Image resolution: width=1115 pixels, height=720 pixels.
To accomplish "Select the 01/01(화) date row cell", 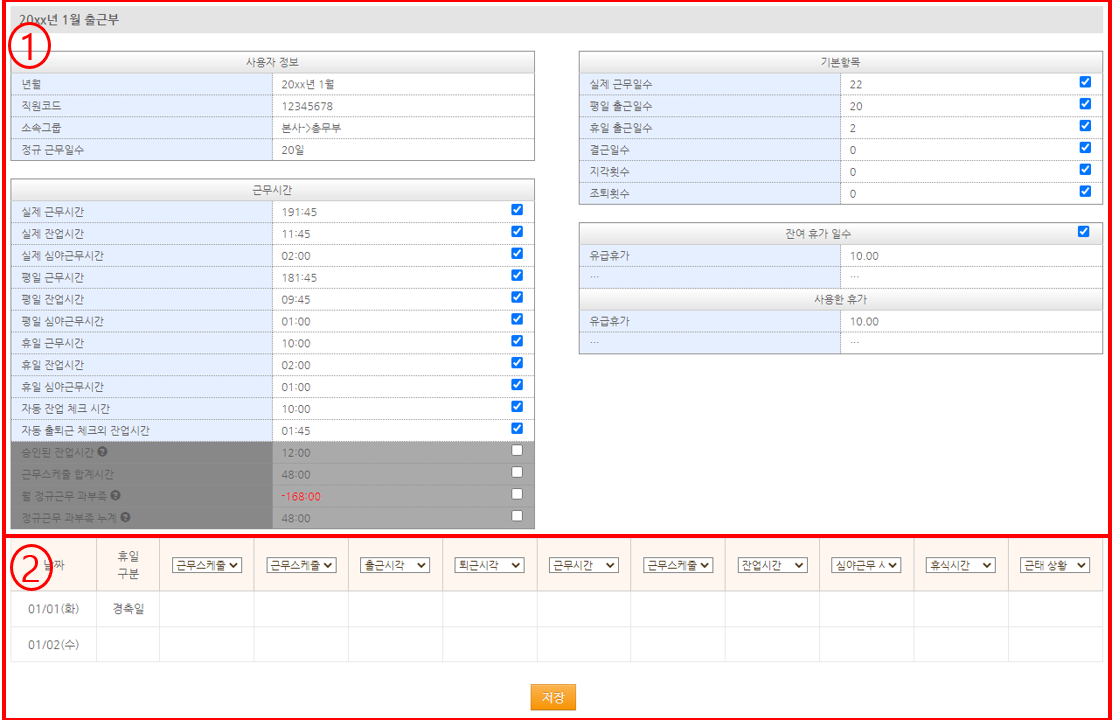I will (53, 608).
